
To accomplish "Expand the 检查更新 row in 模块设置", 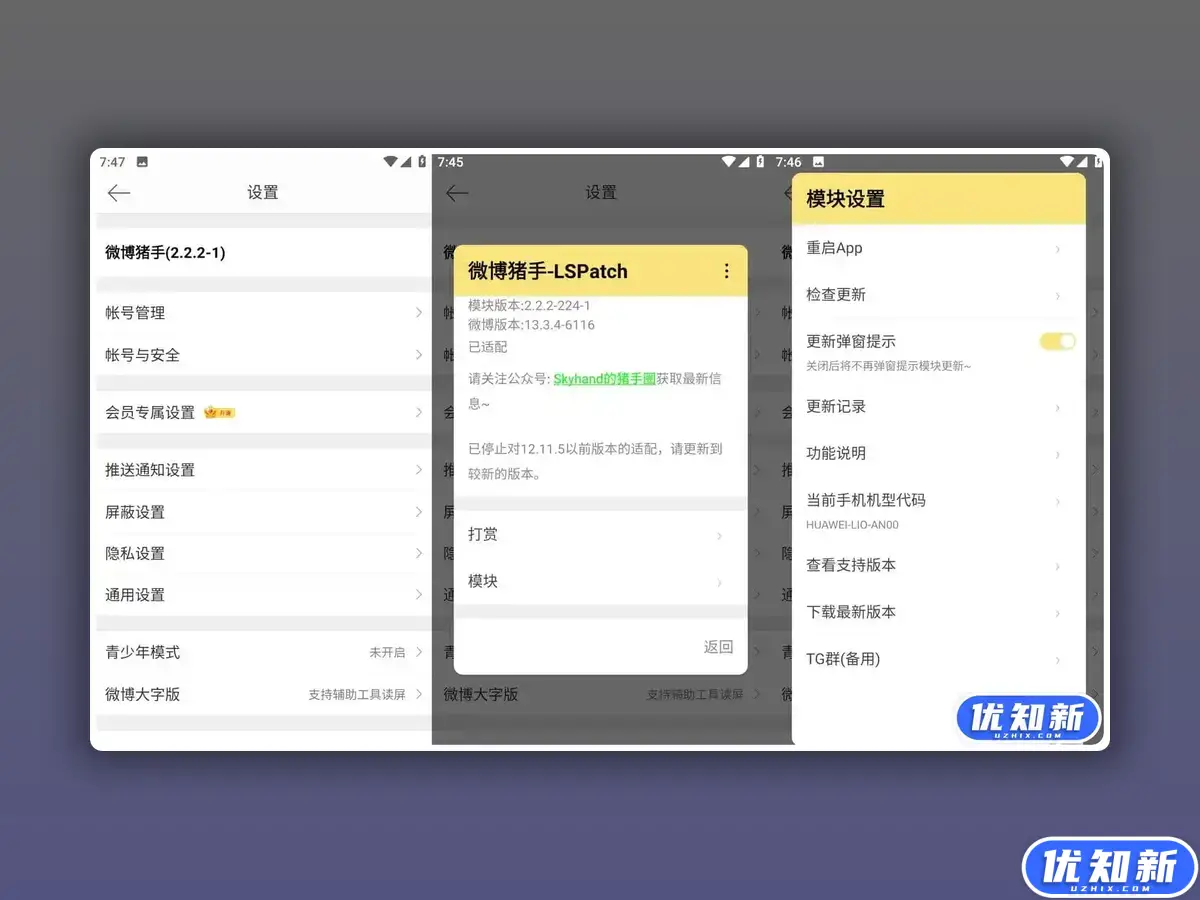I will pos(1058,295).
